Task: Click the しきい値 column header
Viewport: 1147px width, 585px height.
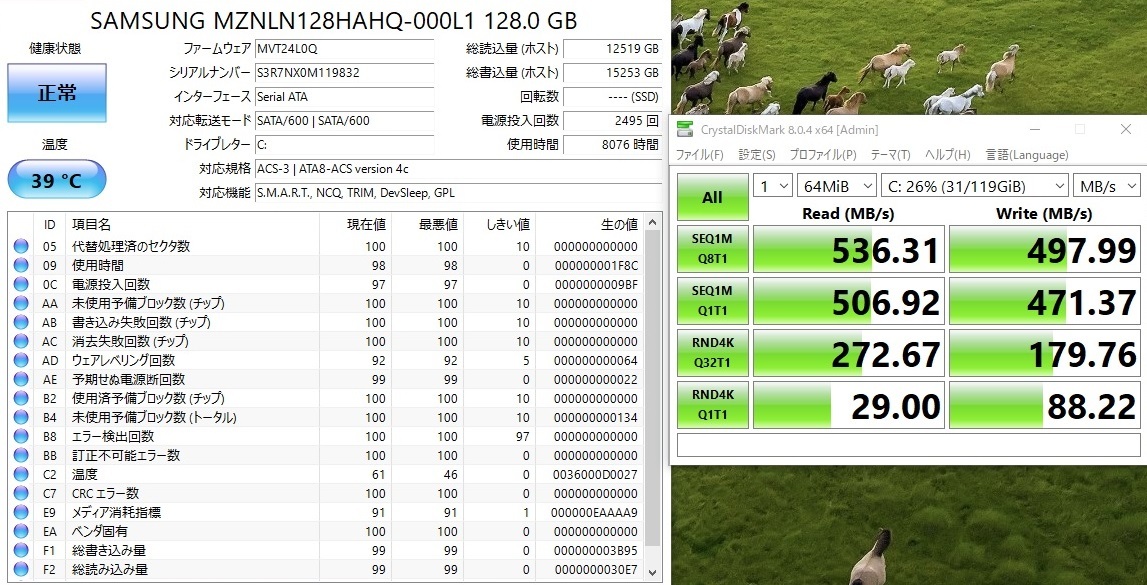Action: point(500,224)
